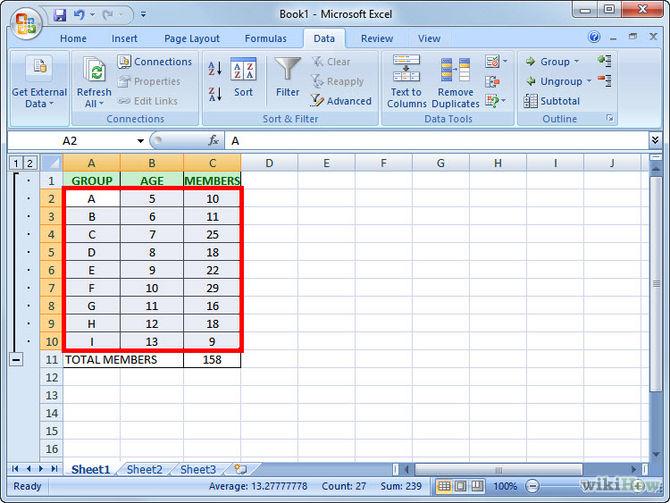Click the Subtotal button

click(x=552, y=101)
